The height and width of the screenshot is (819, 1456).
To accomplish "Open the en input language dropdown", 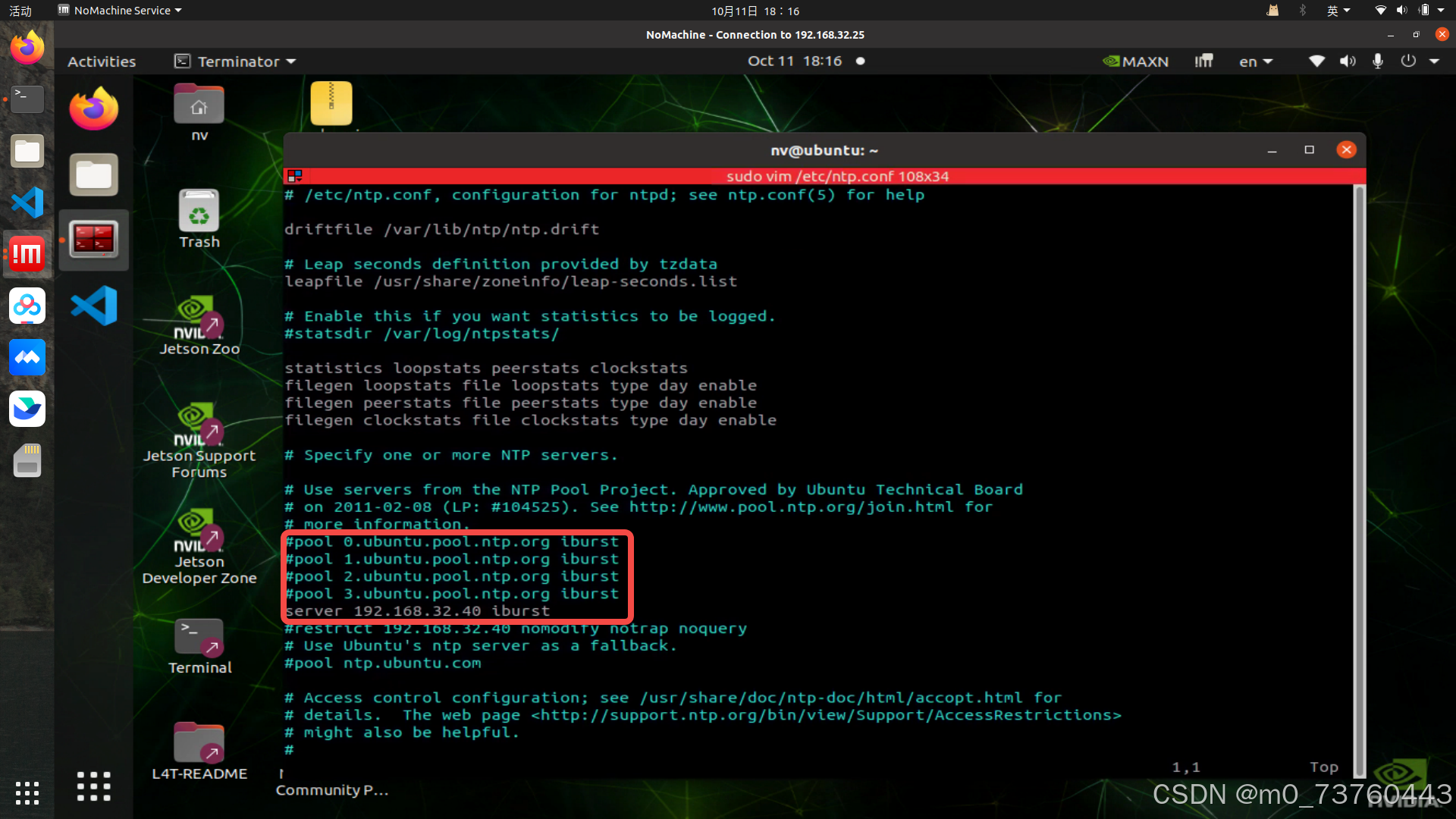I will (x=1255, y=61).
